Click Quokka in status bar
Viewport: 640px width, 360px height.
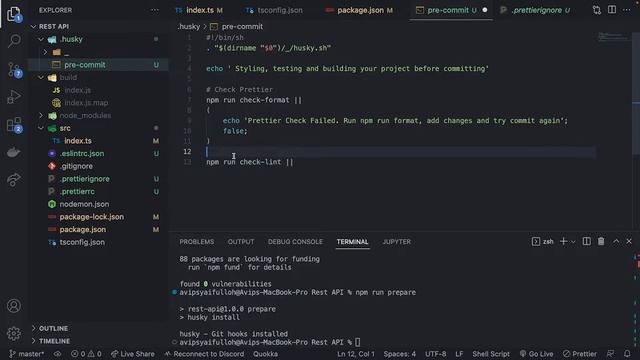click(x=265, y=354)
